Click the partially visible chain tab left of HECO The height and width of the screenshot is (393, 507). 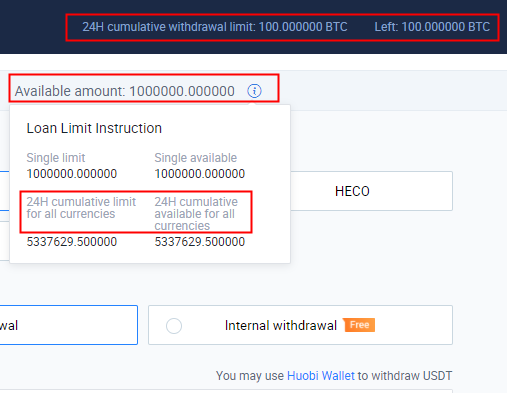coord(5,191)
